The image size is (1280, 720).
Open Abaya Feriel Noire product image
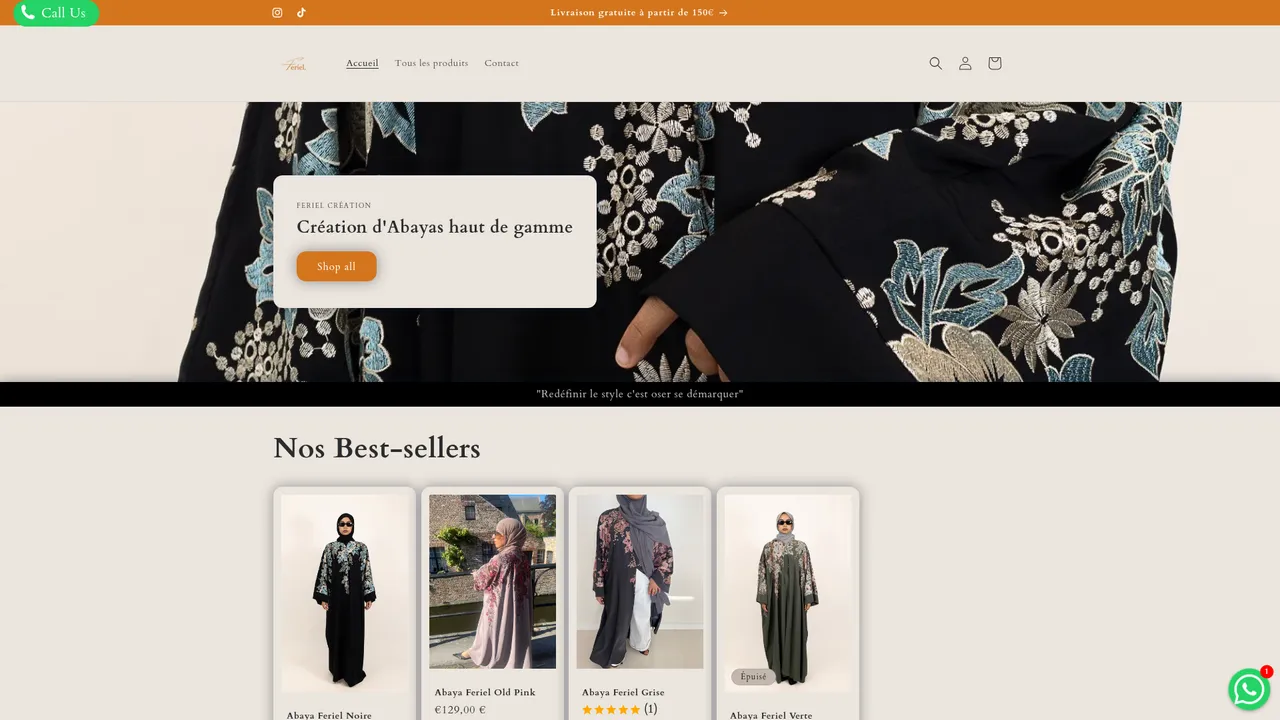[345, 592]
